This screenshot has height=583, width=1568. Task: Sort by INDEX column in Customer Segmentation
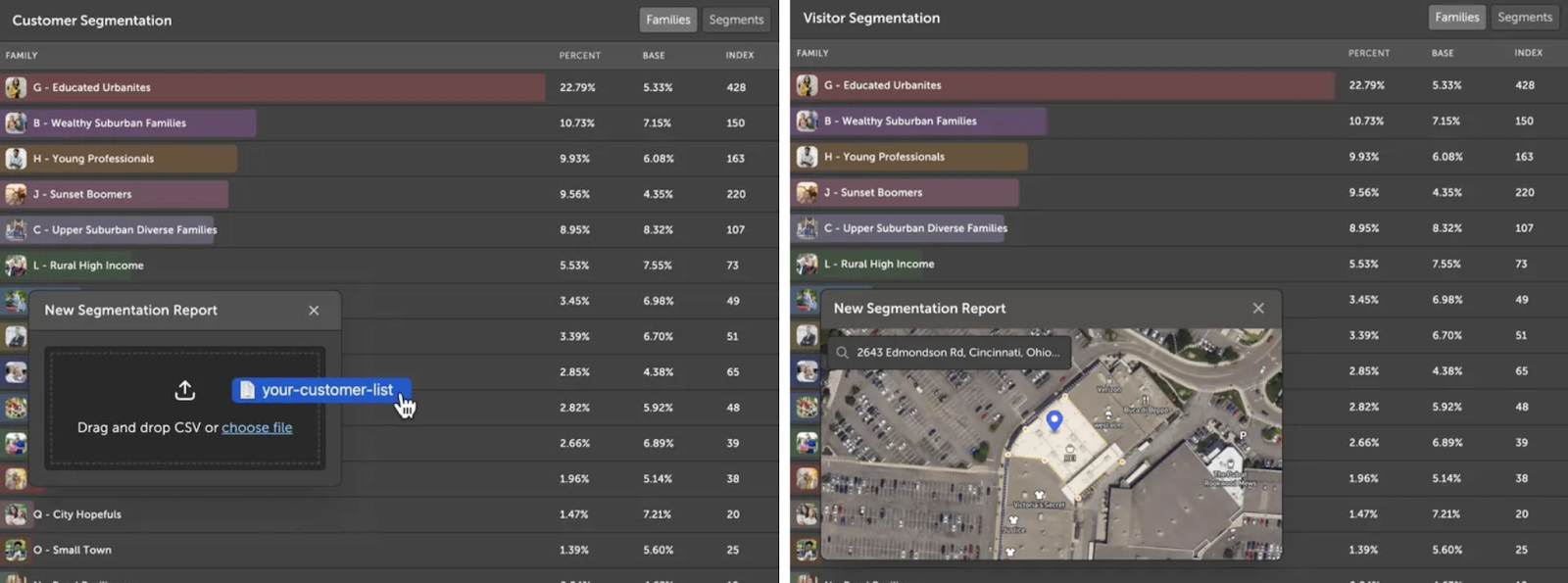click(x=740, y=56)
